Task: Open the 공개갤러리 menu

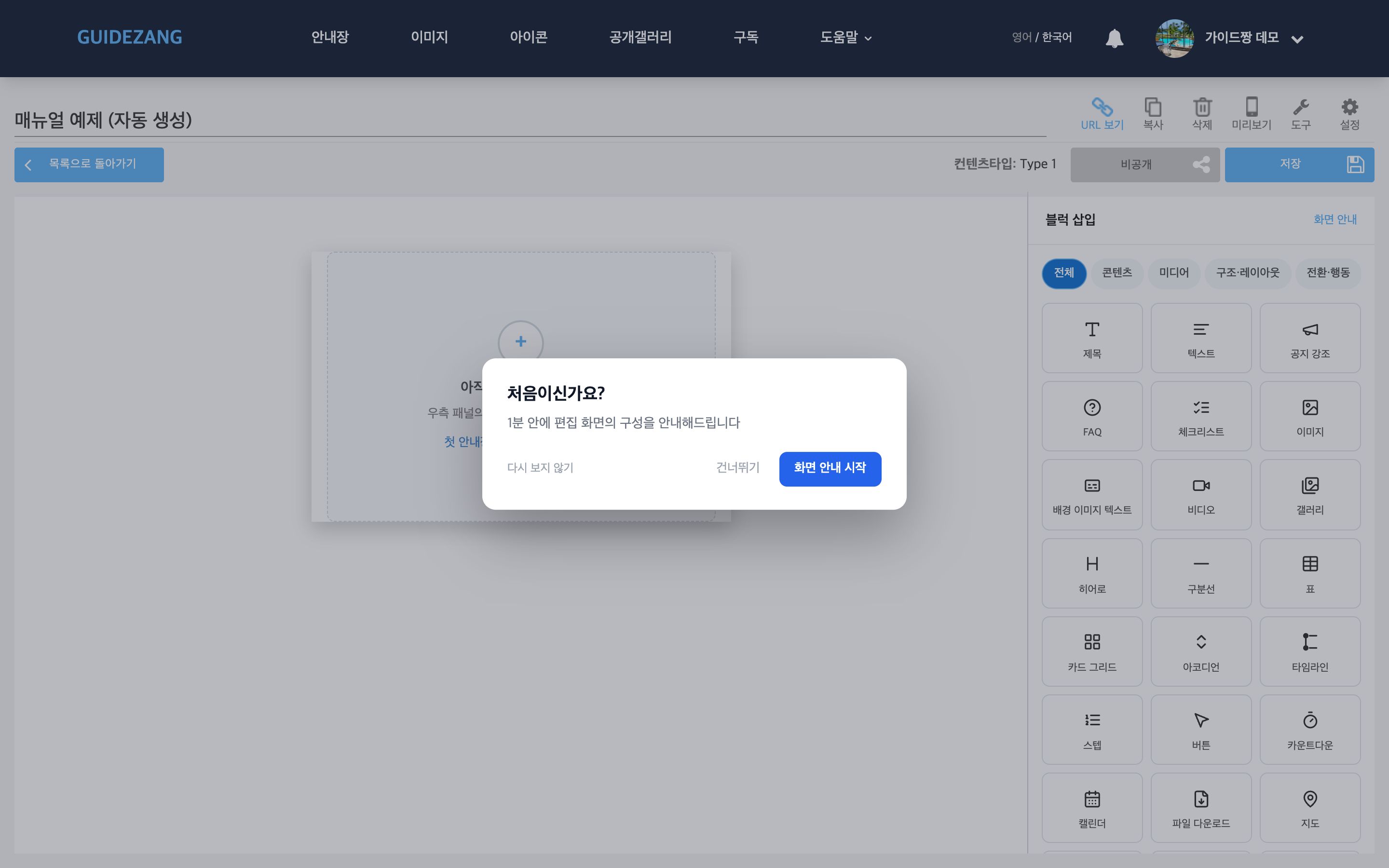Action: (640, 37)
